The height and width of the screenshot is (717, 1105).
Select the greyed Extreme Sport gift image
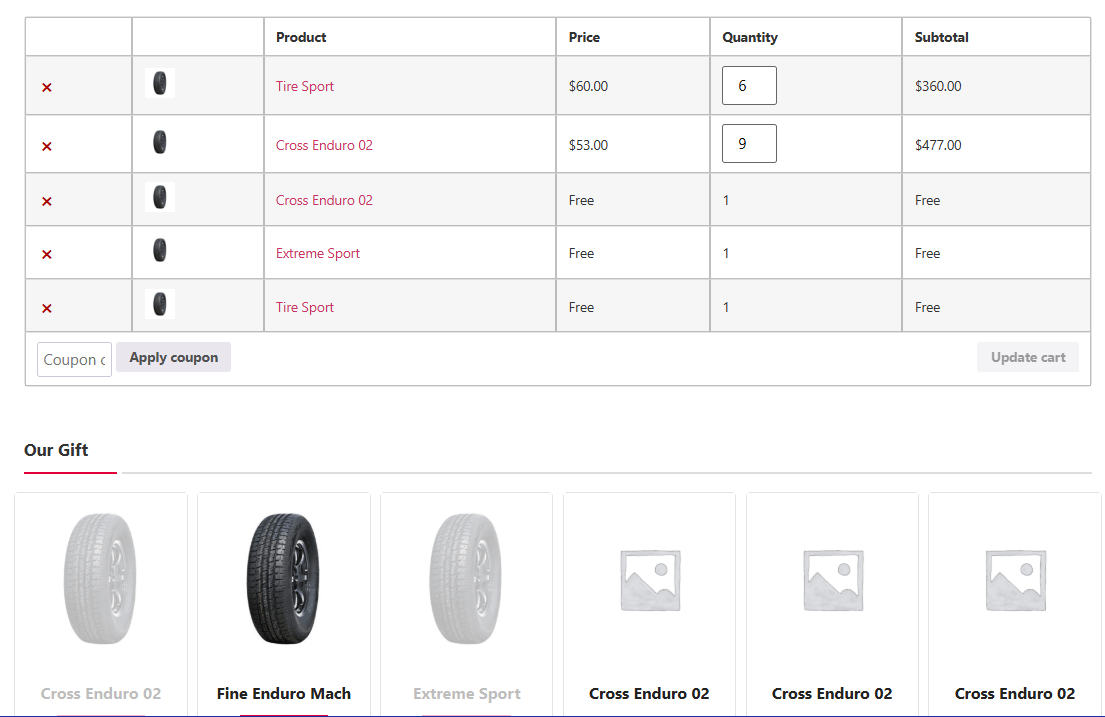pyautogui.click(x=466, y=579)
